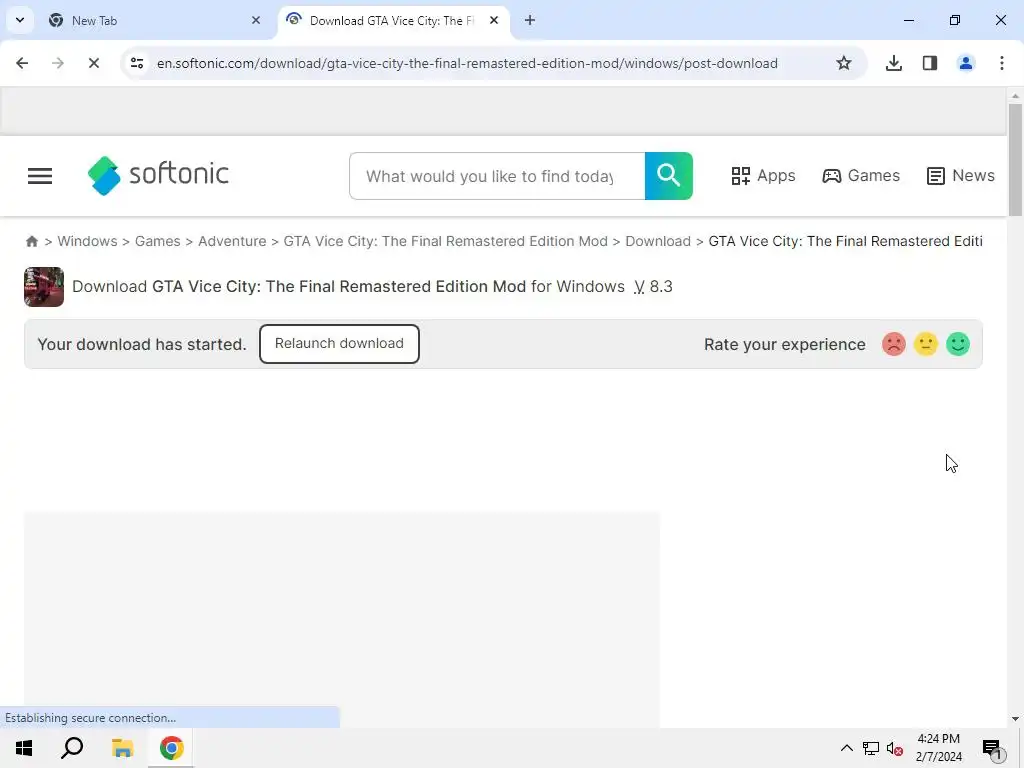Click Relaunch download button
Screen dimensions: 1024x768
coord(339,344)
